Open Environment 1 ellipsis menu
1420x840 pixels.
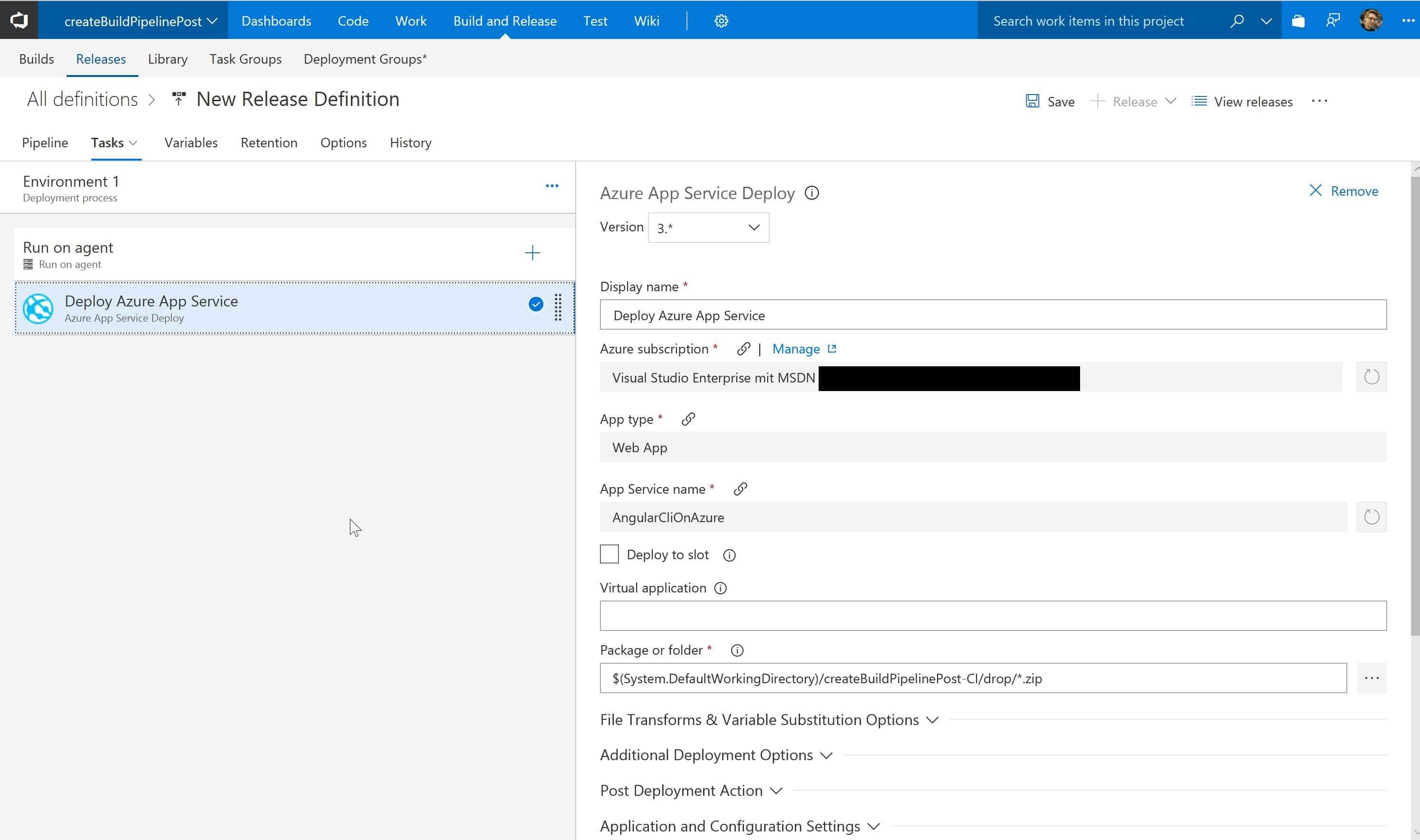(551, 186)
